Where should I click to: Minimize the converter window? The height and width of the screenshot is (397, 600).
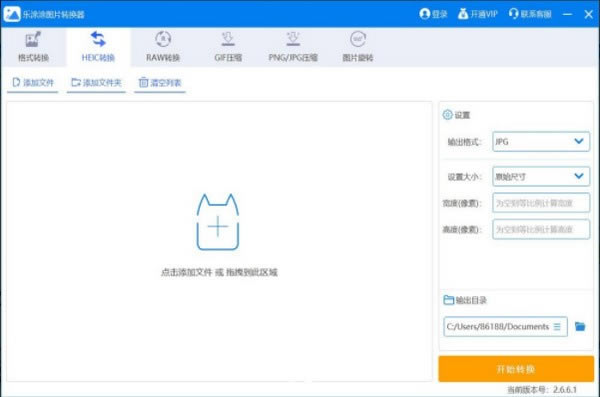tap(567, 14)
